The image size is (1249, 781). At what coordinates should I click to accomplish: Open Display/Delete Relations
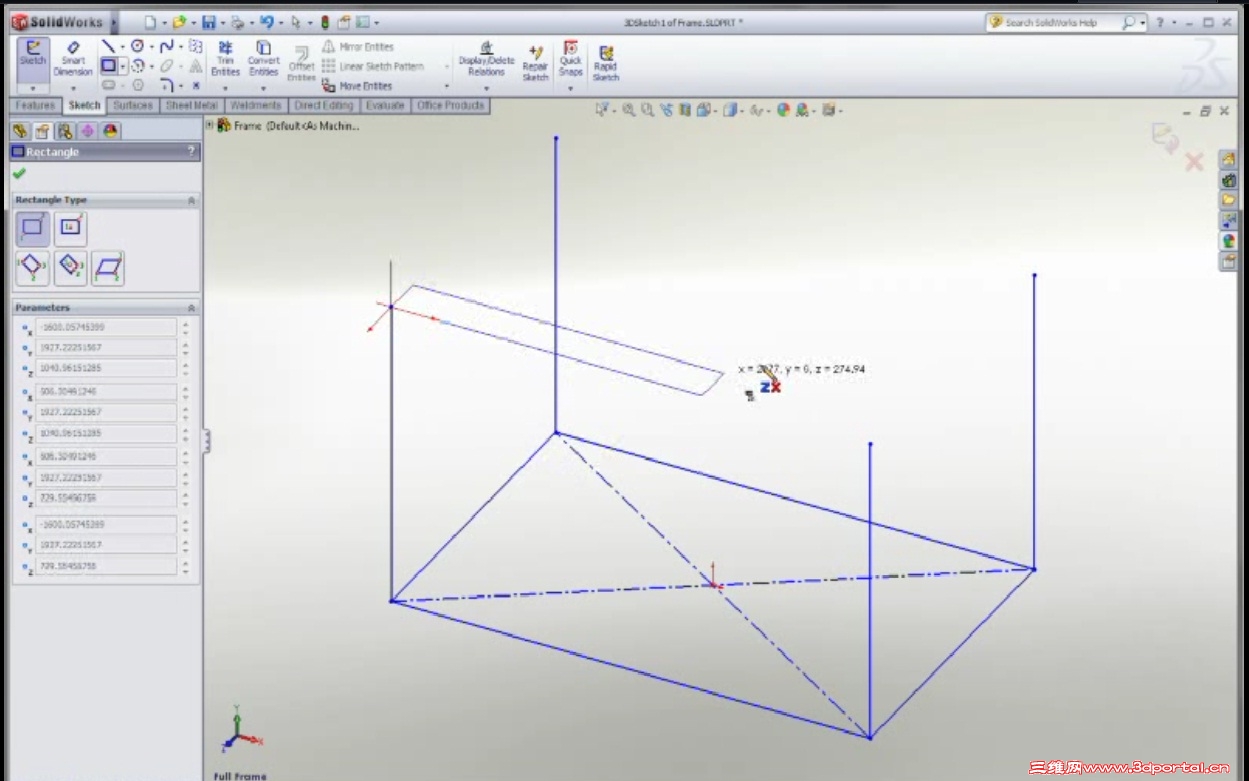pyautogui.click(x=486, y=59)
